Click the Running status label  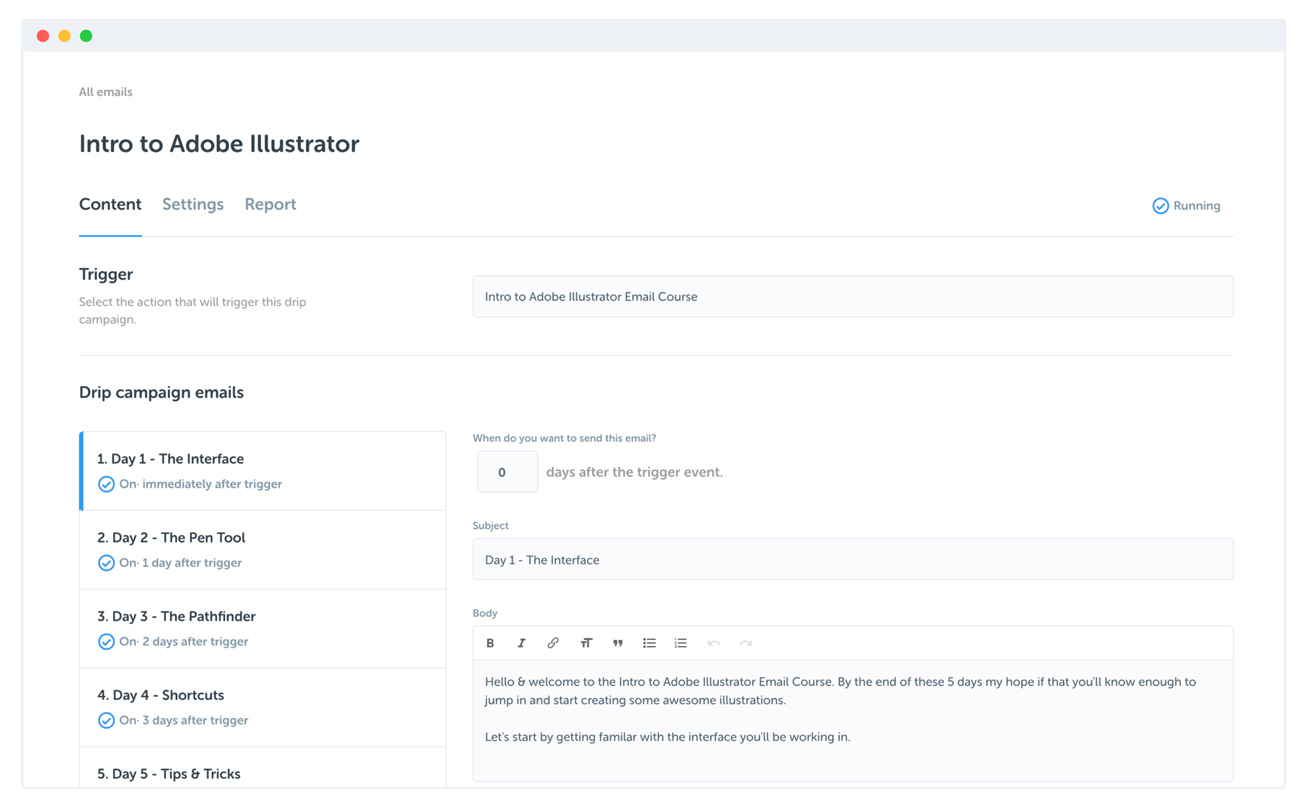click(x=1197, y=206)
